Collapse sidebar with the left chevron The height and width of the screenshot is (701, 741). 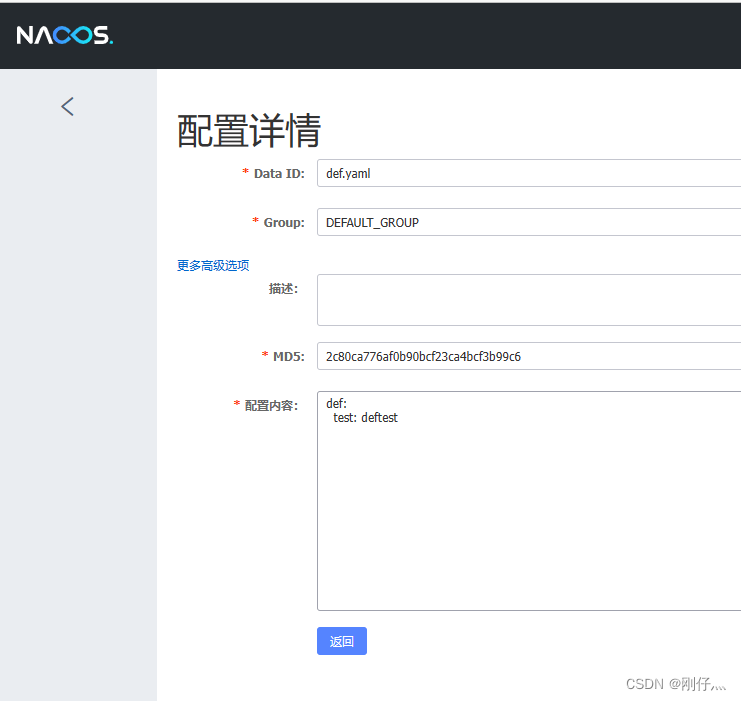[68, 106]
